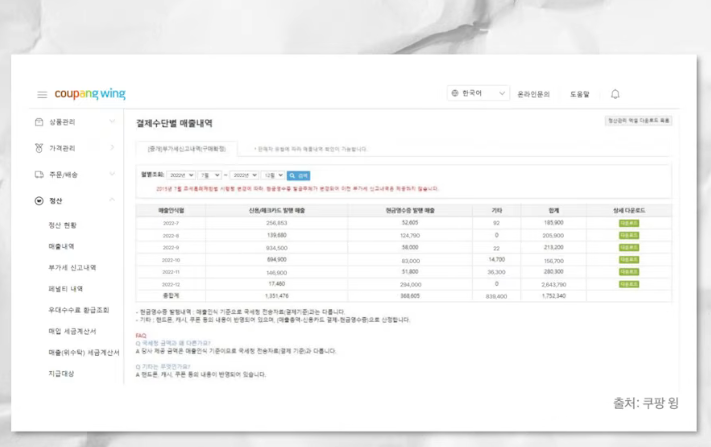Click the 2022-10 month cell
Viewport: 711px width, 447px height.
coord(171,260)
